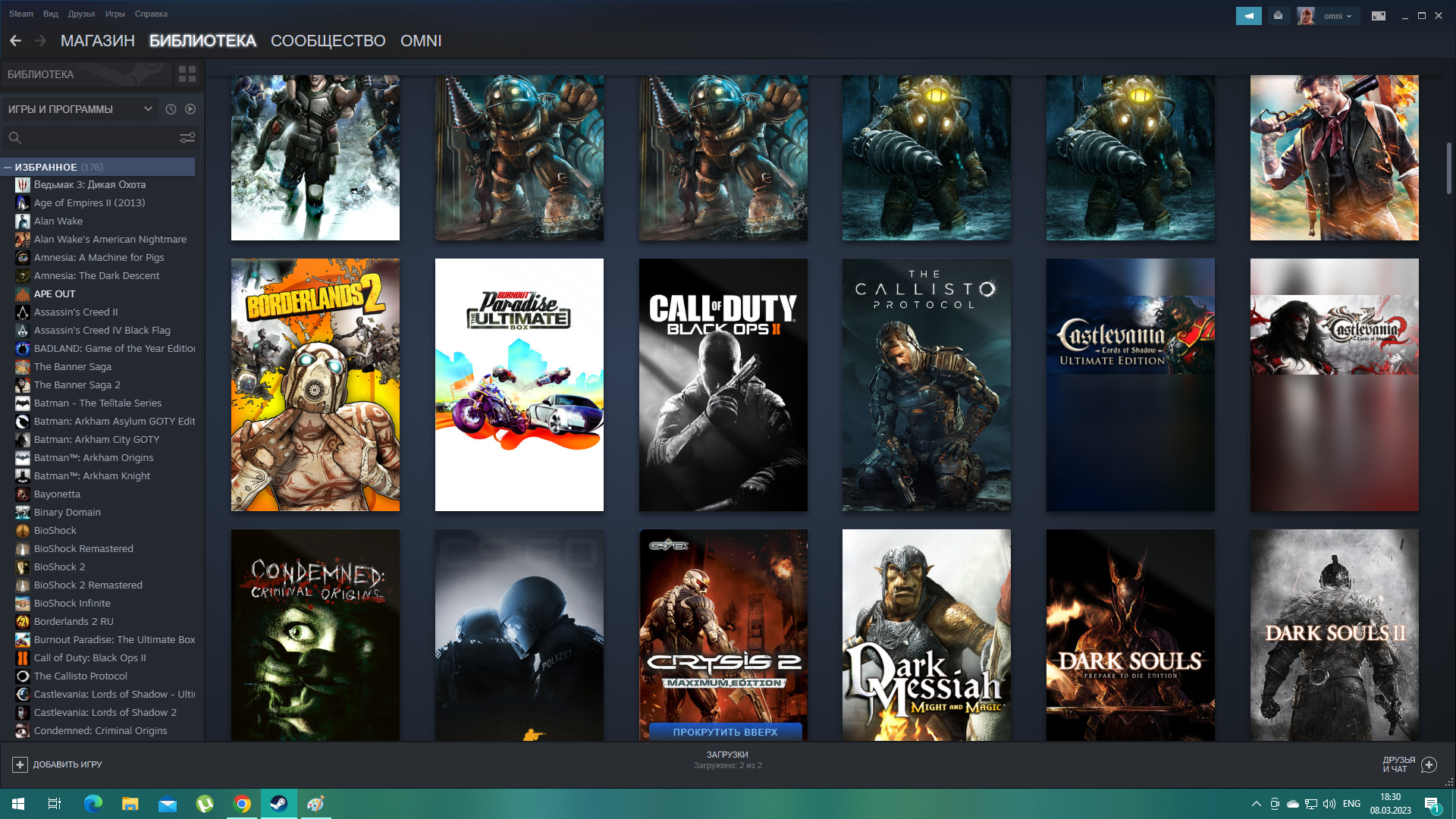Click Steam icon in Windows taskbar
This screenshot has height=819, width=1456.
click(278, 804)
